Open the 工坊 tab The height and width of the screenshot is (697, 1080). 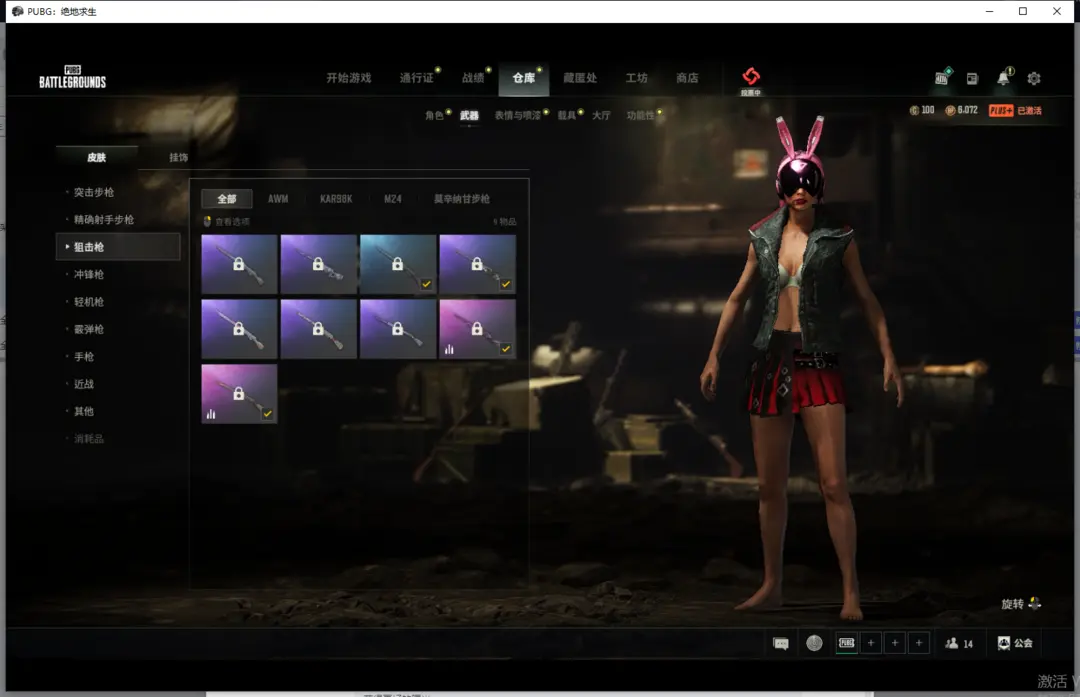(x=636, y=78)
